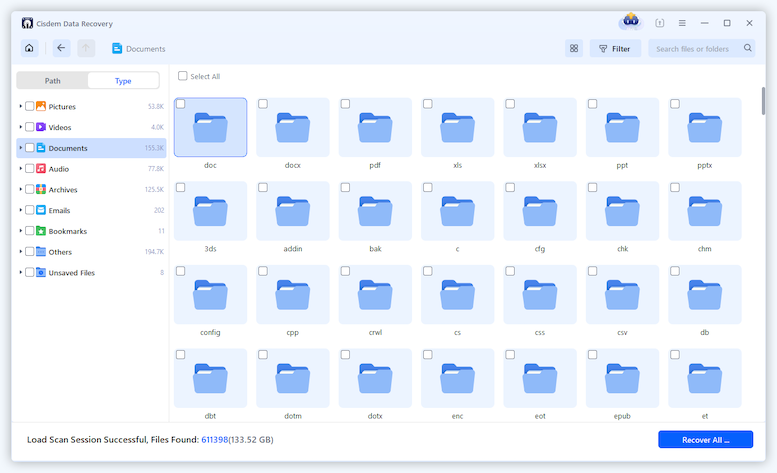777x473 pixels.
Task: Open the Filter options
Action: tap(615, 48)
